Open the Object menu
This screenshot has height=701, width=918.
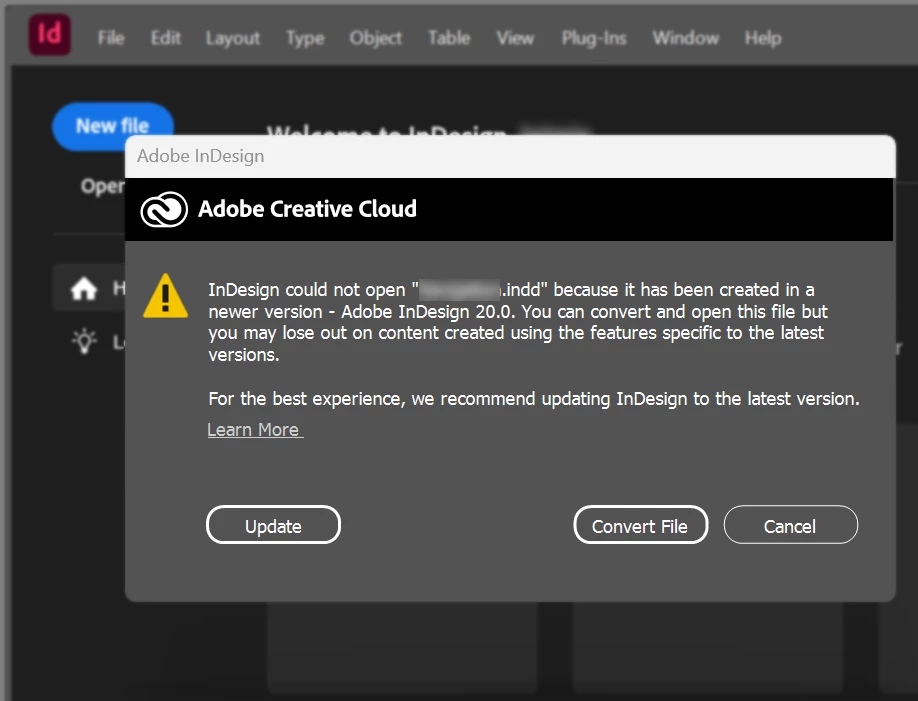click(375, 39)
